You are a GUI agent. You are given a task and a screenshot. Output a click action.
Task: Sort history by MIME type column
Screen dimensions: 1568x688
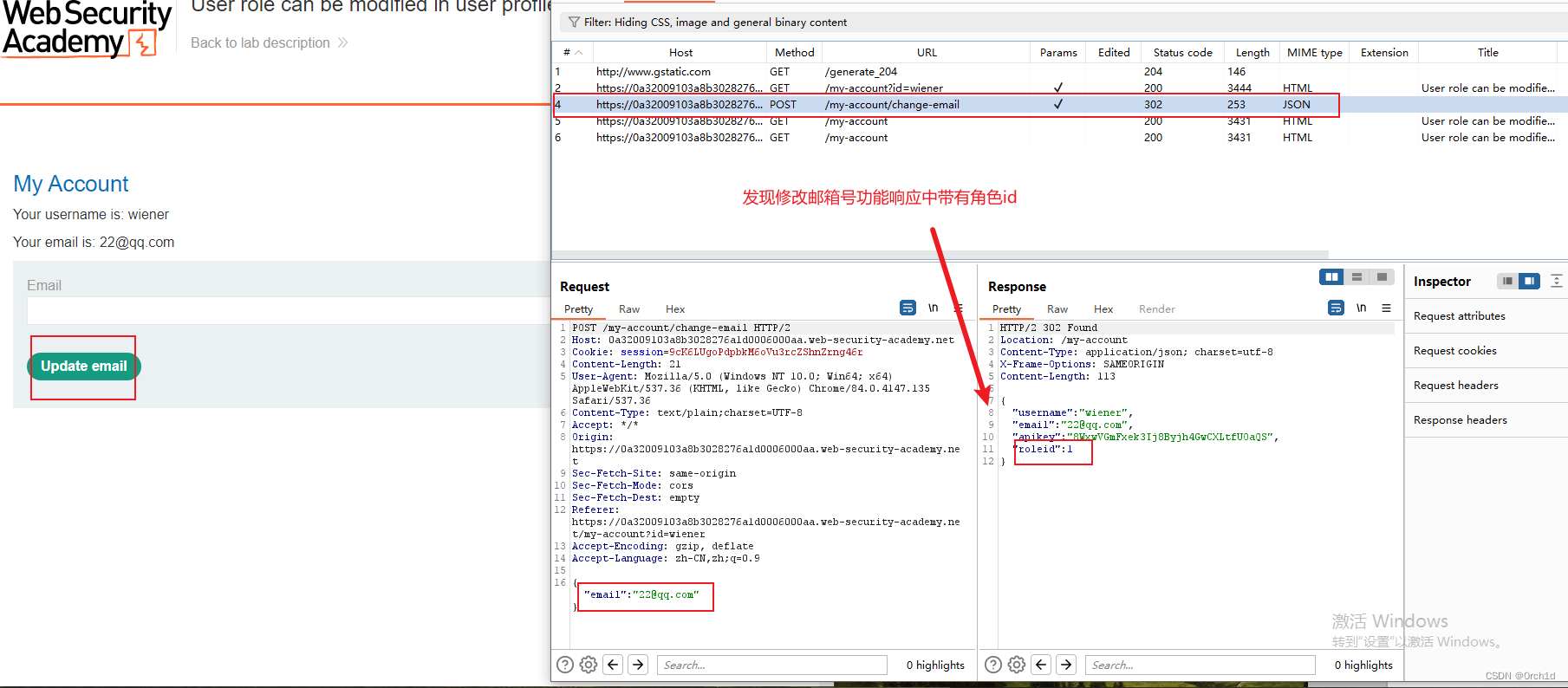click(1314, 52)
